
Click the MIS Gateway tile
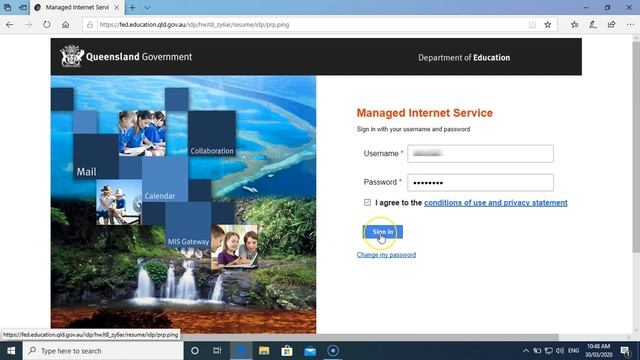point(188,225)
